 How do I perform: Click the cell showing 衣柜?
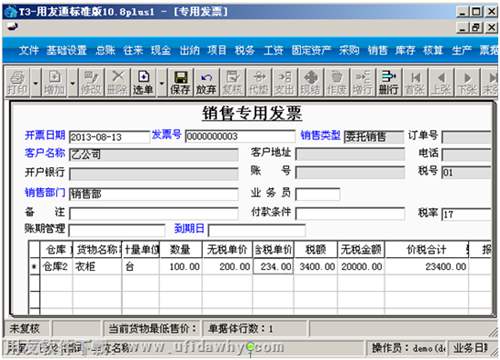97,266
